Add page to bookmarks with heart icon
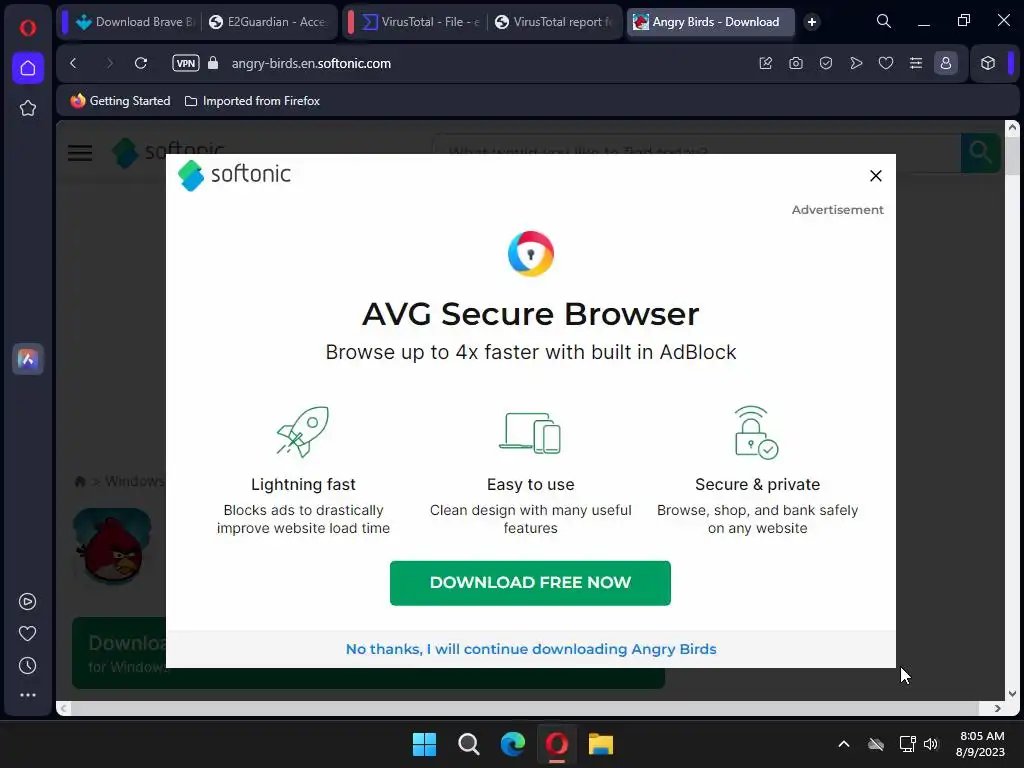This screenshot has width=1024, height=768. click(x=886, y=63)
